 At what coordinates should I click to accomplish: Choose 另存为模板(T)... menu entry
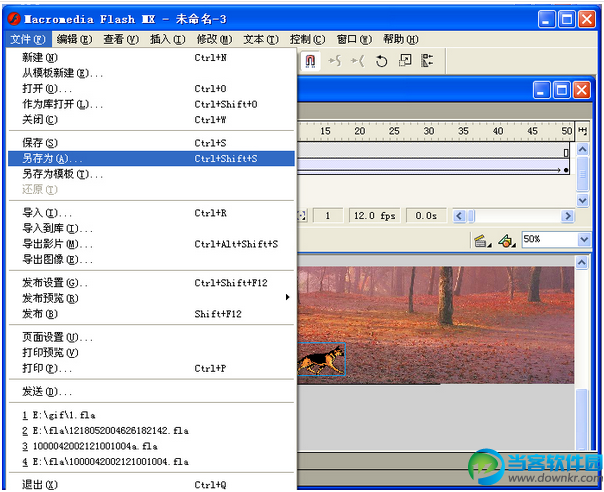coord(151,174)
